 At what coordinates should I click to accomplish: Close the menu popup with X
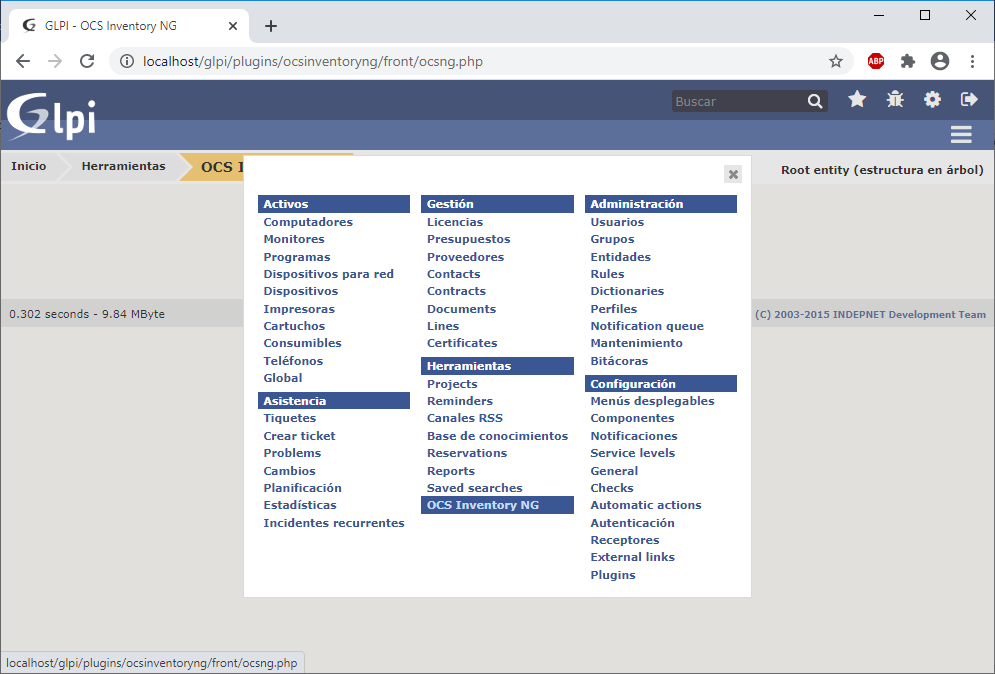[x=733, y=174]
